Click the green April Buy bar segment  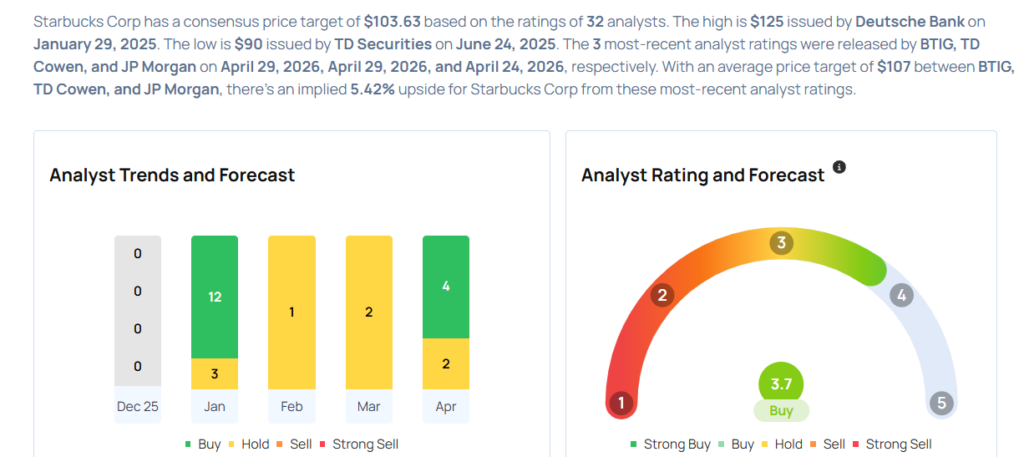click(446, 287)
